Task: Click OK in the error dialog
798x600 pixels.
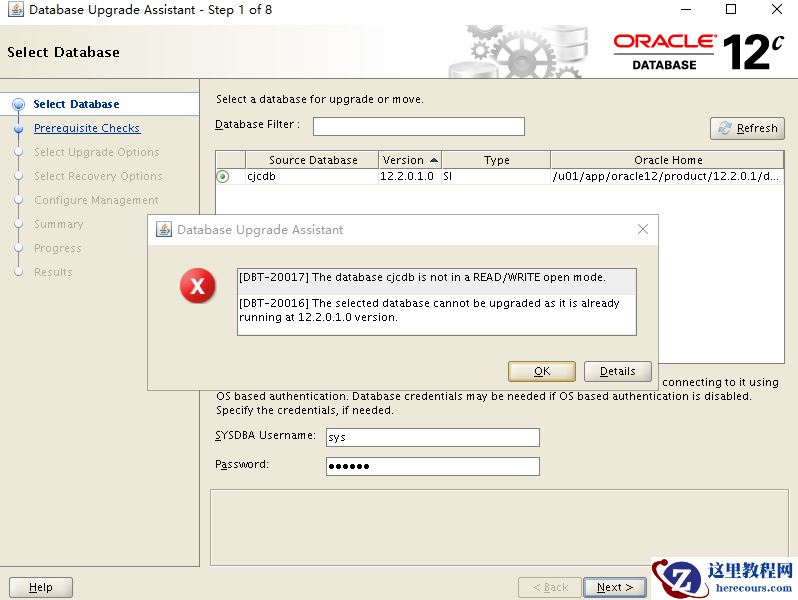Action: (542, 371)
